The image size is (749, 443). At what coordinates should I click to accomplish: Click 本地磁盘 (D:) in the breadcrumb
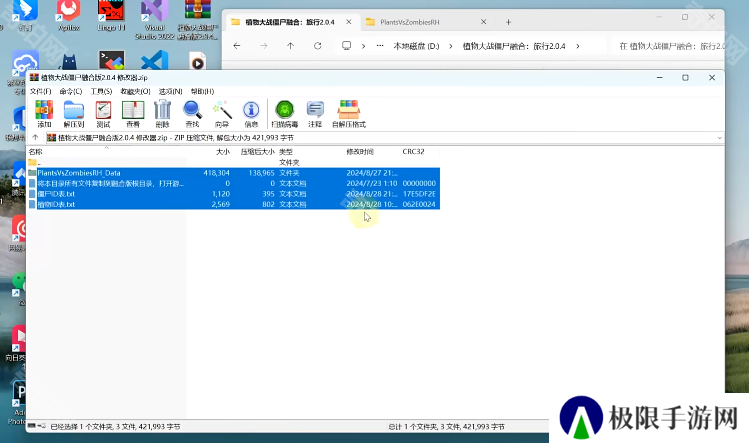click(x=416, y=46)
